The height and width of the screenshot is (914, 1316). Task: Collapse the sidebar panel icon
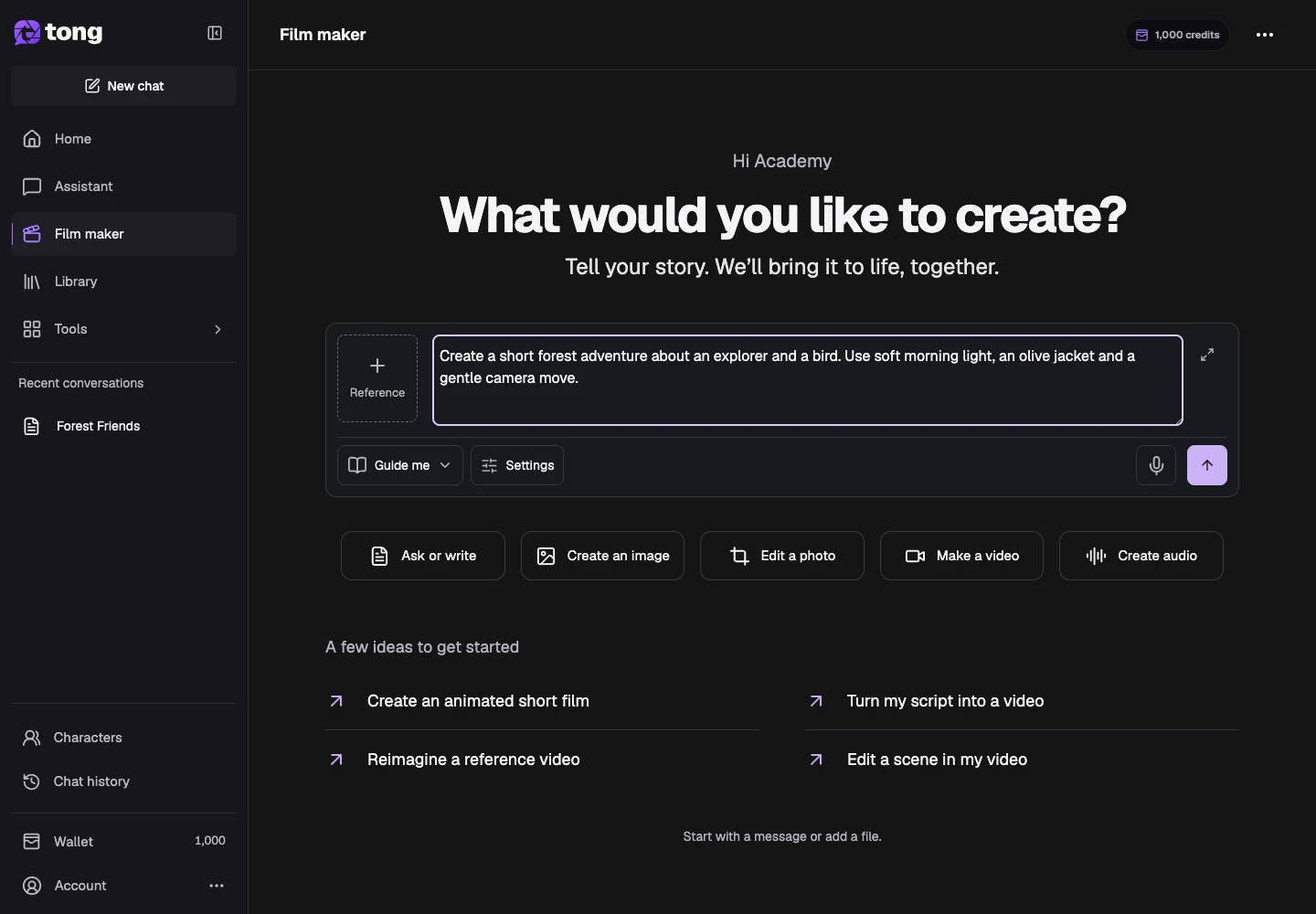click(x=215, y=33)
